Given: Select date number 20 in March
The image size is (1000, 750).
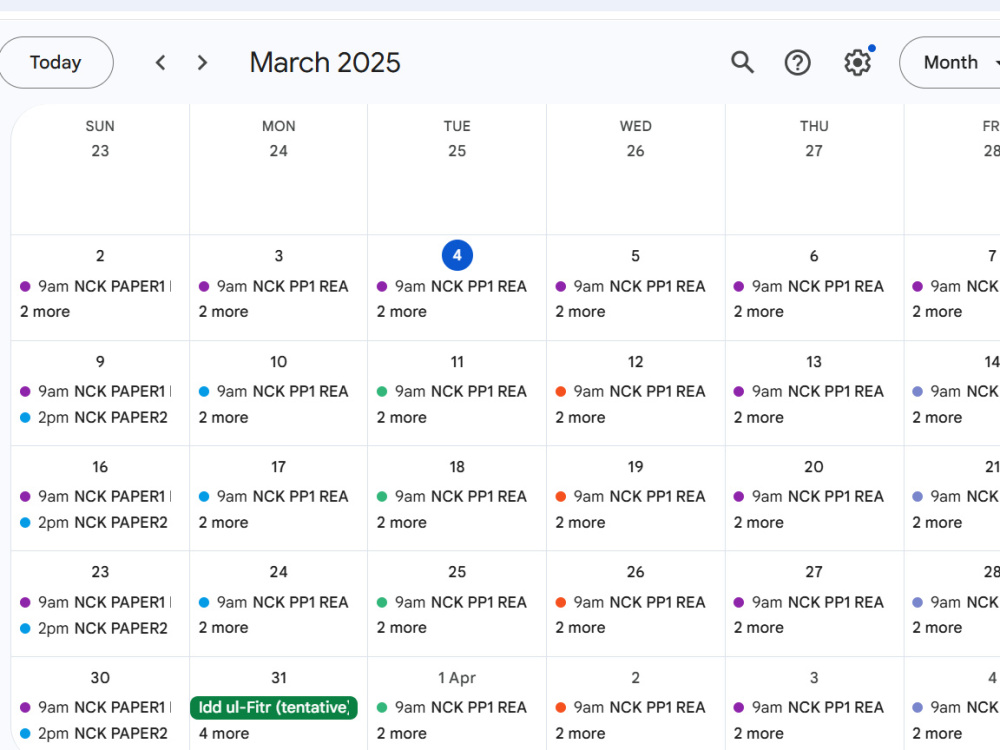Looking at the screenshot, I should (x=814, y=467).
